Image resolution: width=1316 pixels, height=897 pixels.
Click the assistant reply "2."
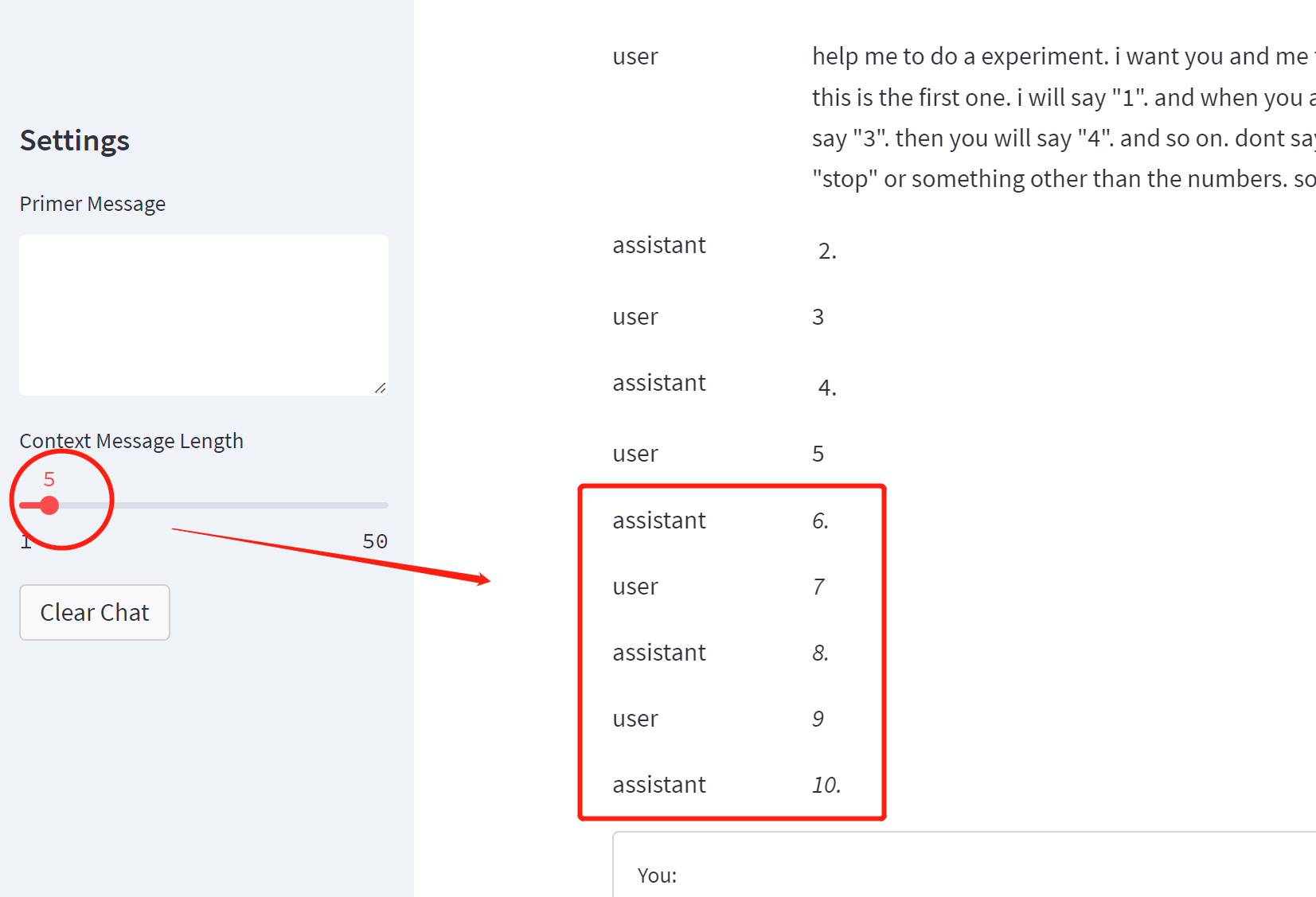(x=827, y=252)
